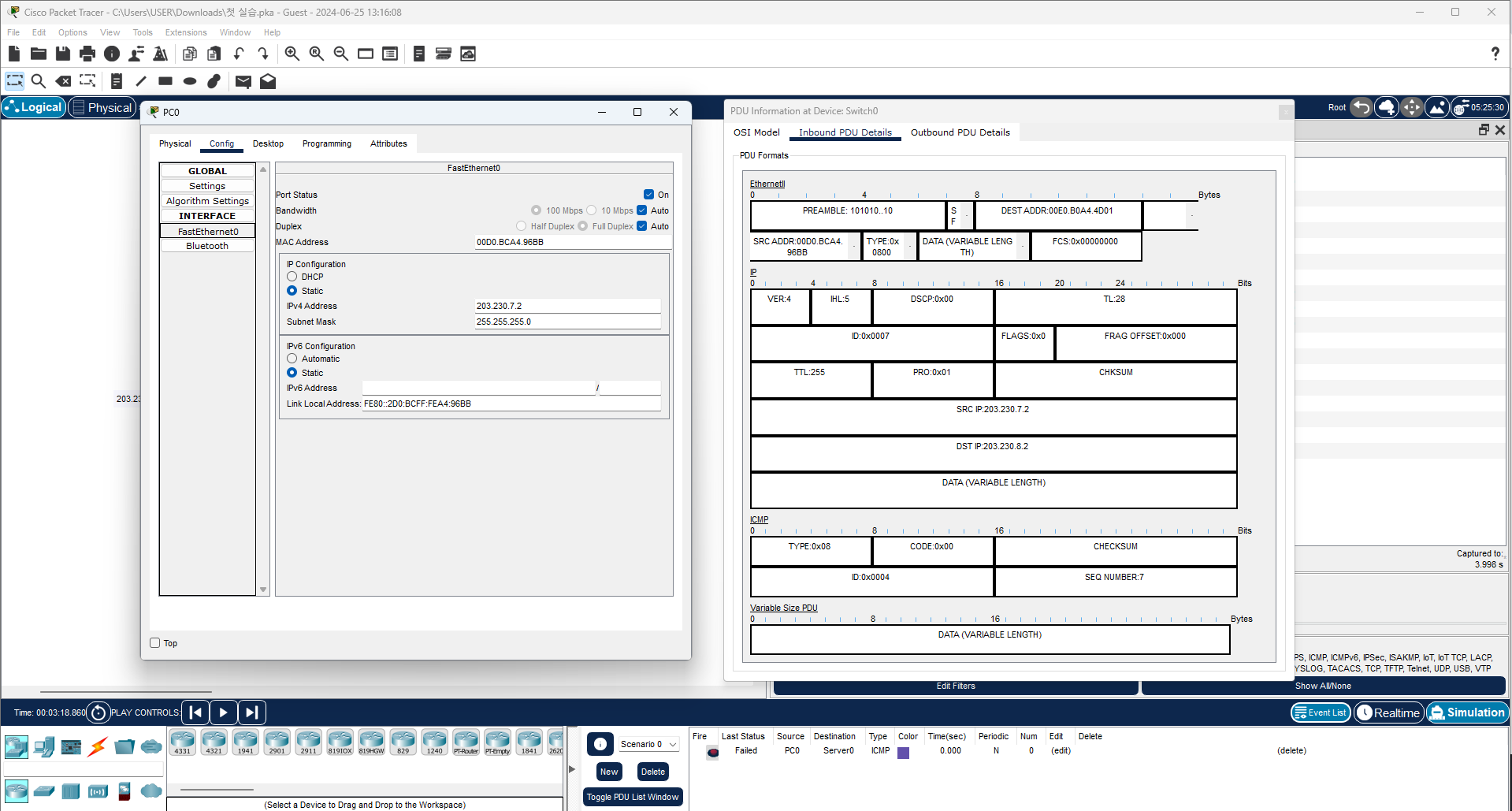Screen dimensions: 1512x811
Task: Save the network with the floppy icon
Action: [63, 54]
